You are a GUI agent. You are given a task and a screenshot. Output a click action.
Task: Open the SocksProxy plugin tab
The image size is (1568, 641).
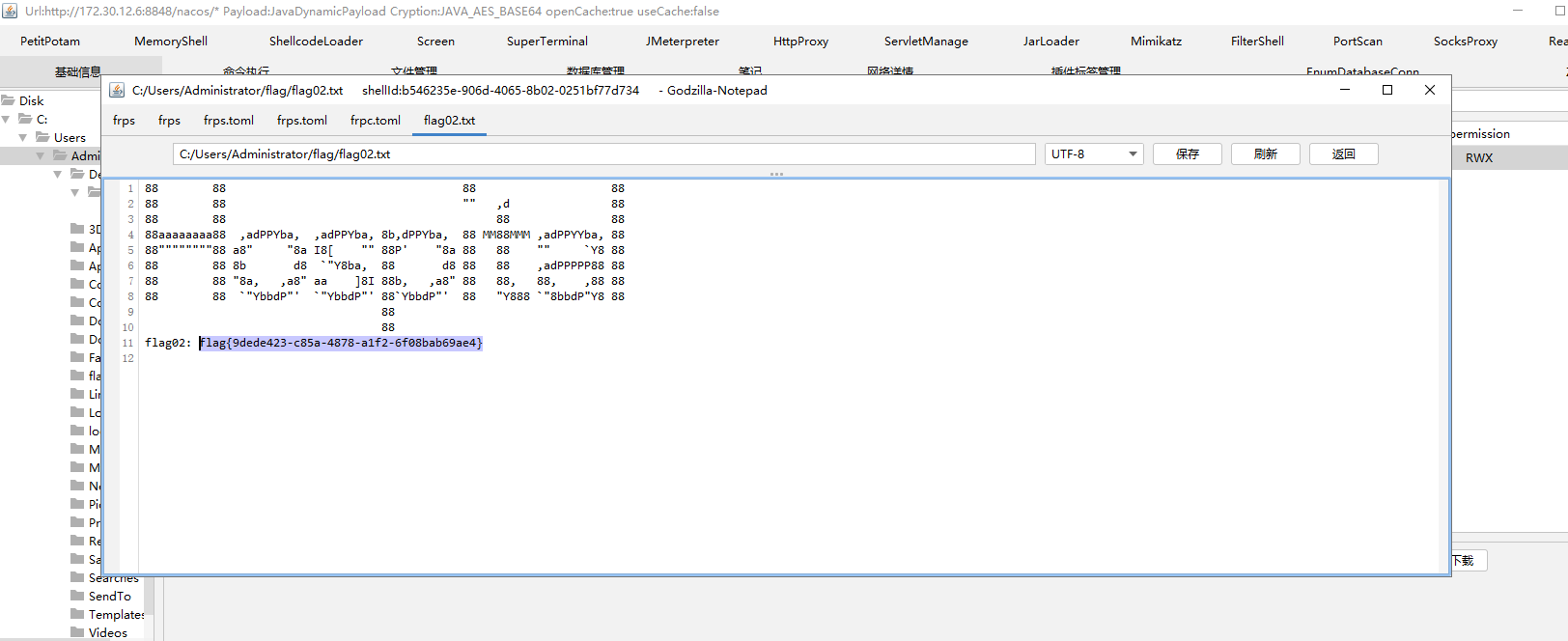(1466, 42)
